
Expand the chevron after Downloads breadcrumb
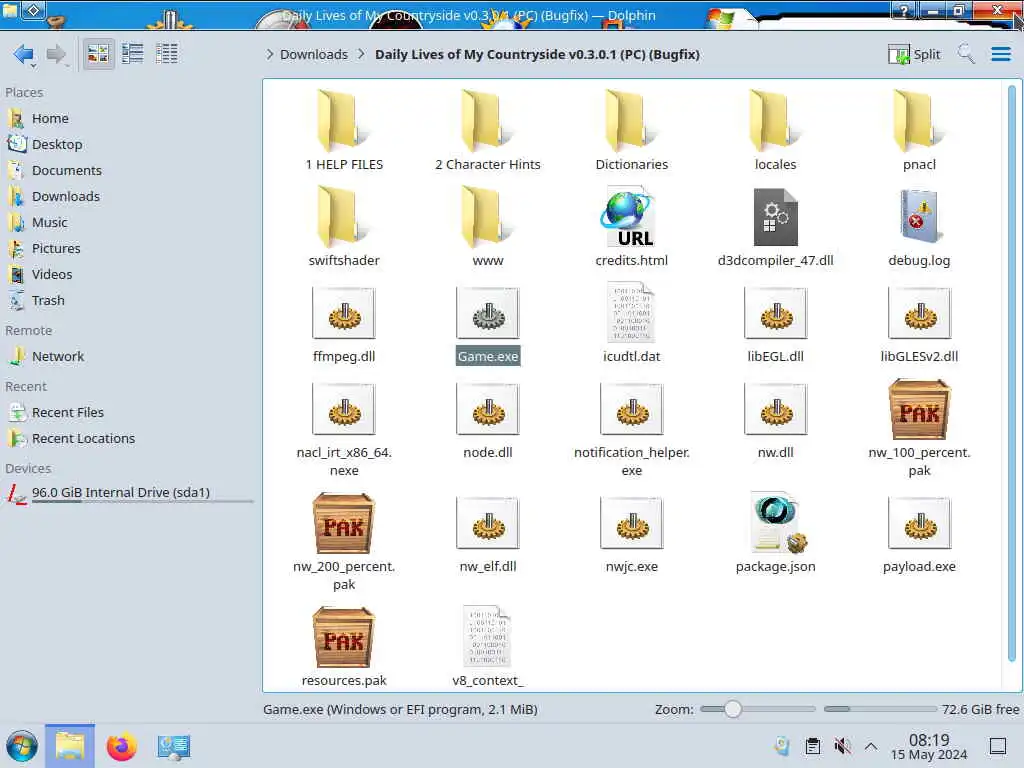click(x=361, y=54)
